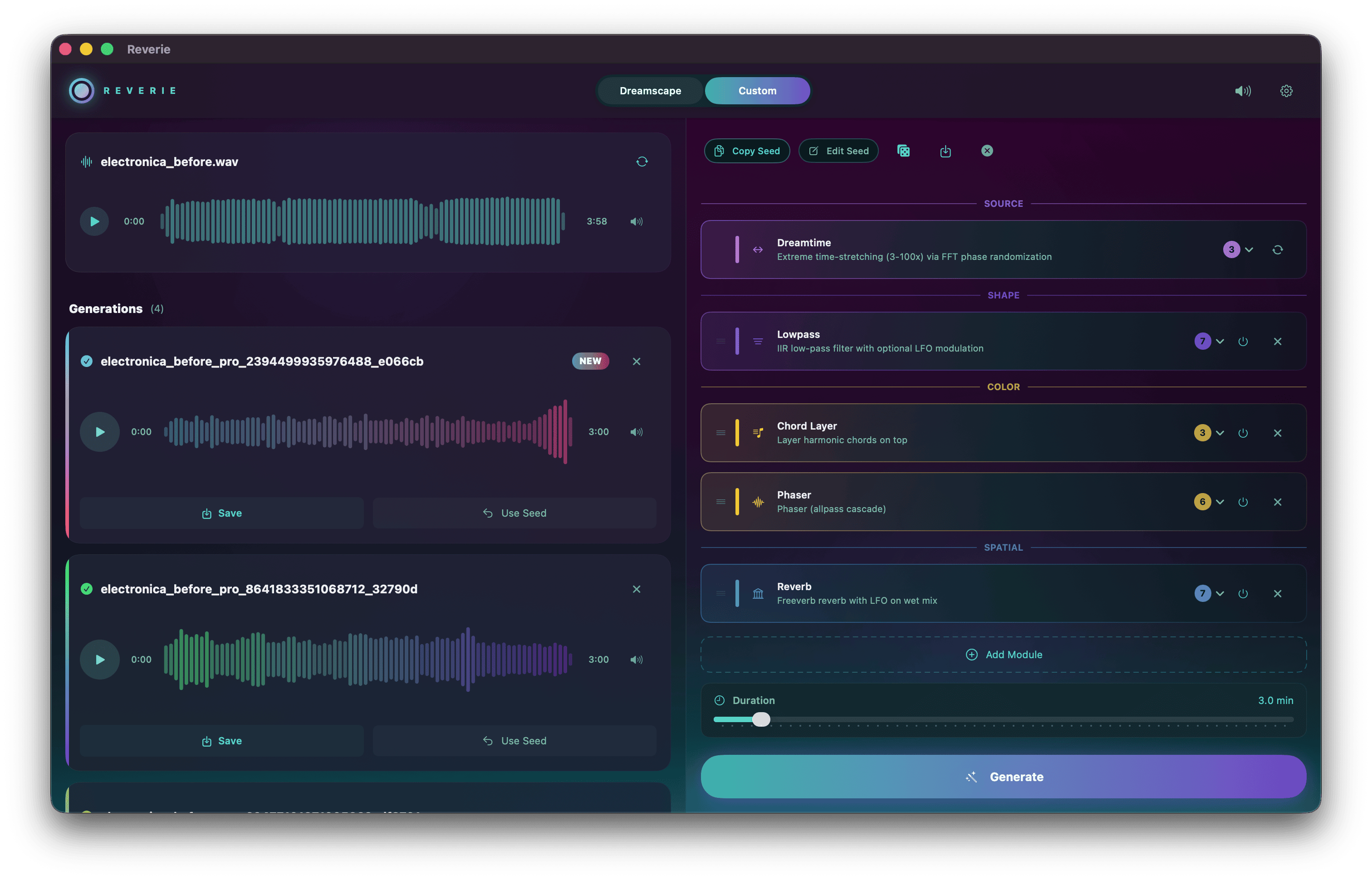Seek in generation 32790d waveform
Image resolution: width=1372 pixels, height=880 pixels.
pos(368,660)
